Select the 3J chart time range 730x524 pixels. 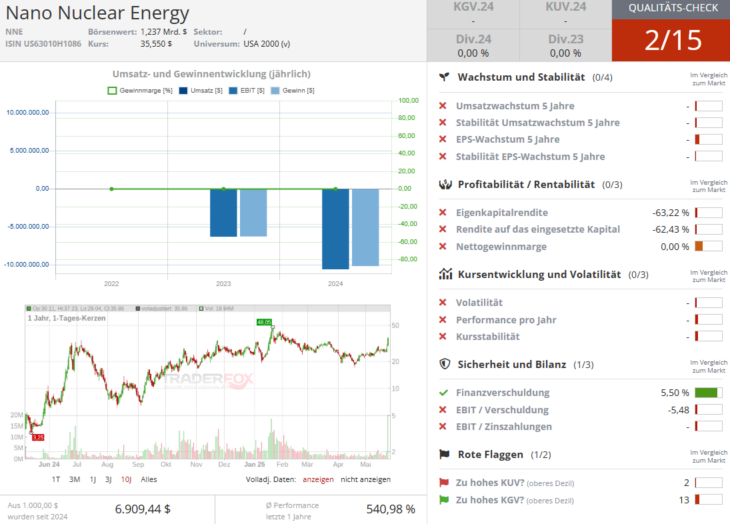coord(108,479)
